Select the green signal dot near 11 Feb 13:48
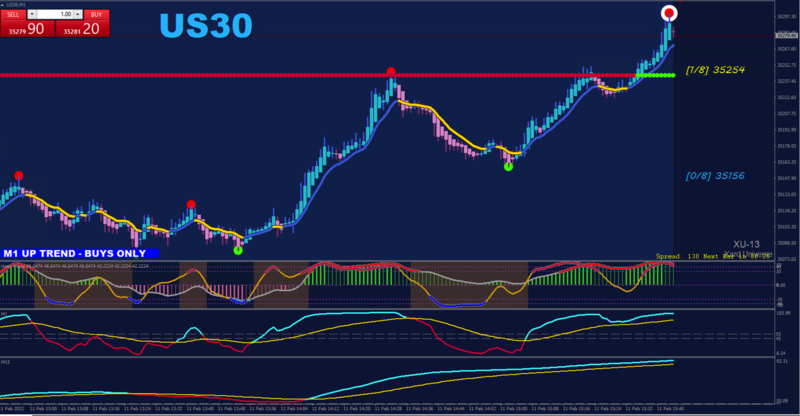Screen dimensions: 800x416 click(238, 251)
